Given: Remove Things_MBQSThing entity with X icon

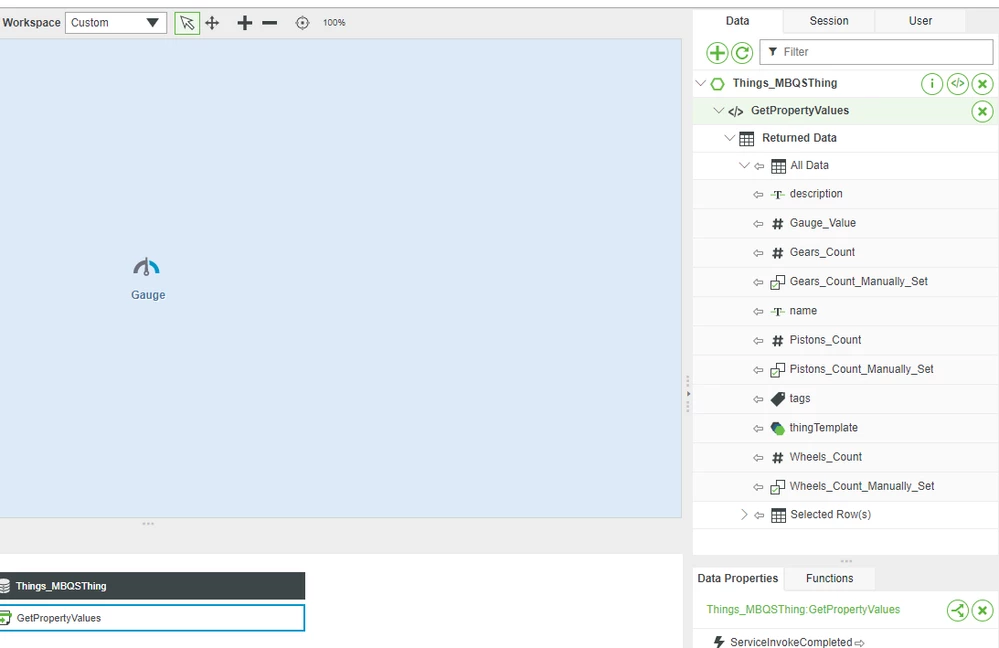Looking at the screenshot, I should click(x=982, y=83).
